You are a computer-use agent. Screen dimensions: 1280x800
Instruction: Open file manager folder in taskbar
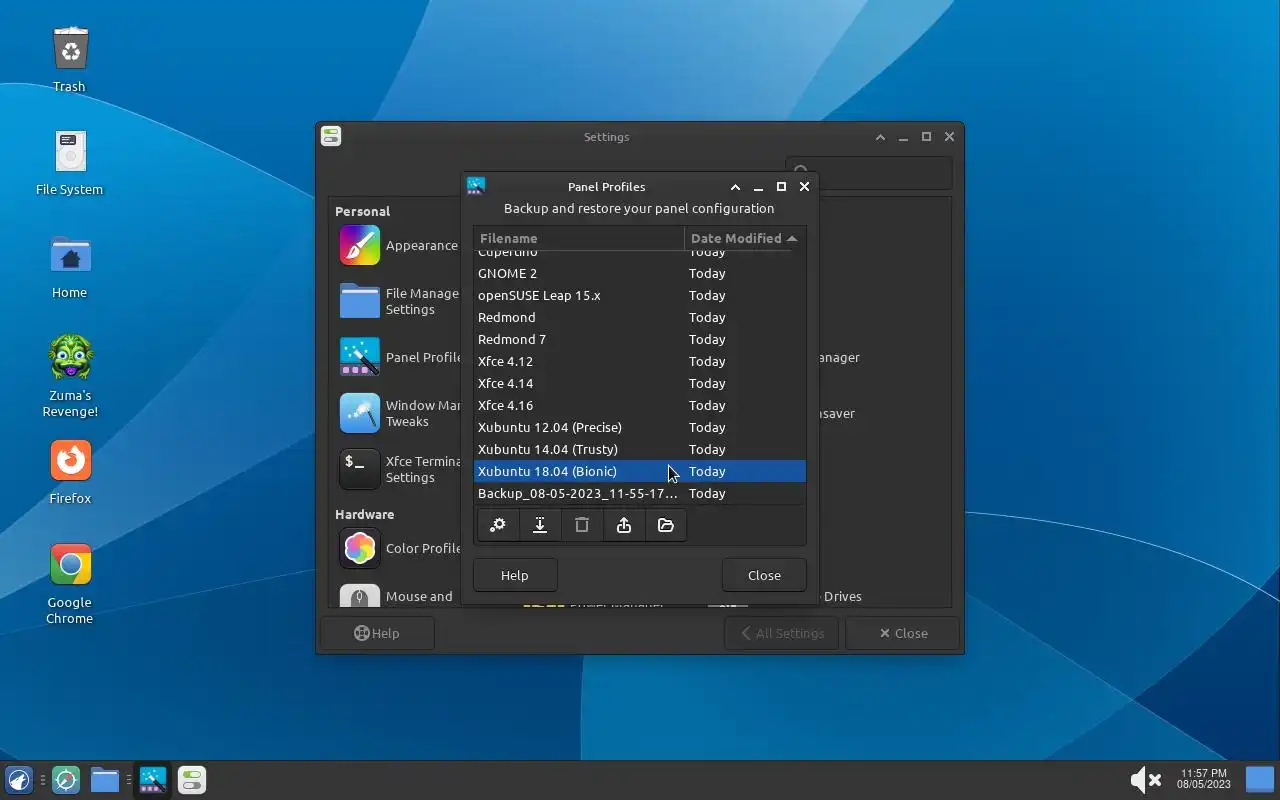click(105, 780)
